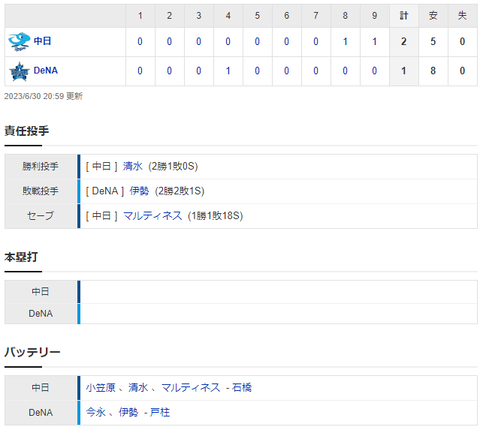
Task: Open winning pitcher 清水 profile link
Action: click(133, 166)
